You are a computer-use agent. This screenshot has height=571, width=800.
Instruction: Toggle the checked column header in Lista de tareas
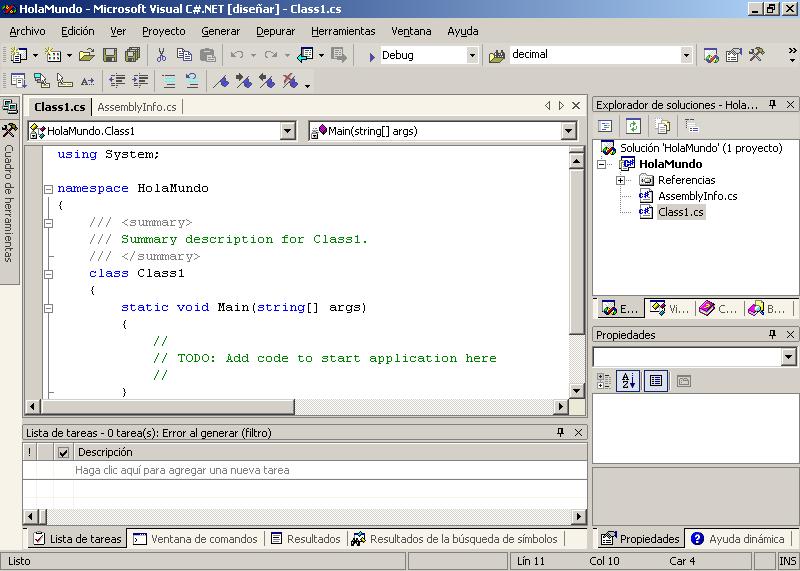point(63,452)
